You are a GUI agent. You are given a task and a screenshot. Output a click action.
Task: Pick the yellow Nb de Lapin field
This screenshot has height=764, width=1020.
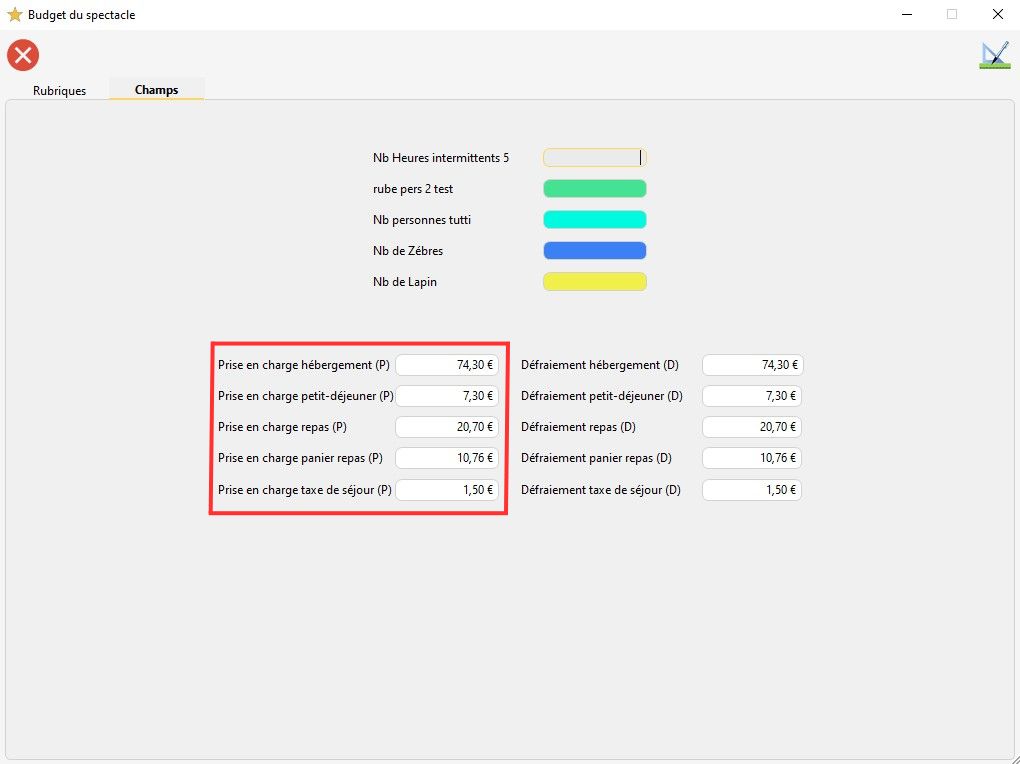click(594, 282)
